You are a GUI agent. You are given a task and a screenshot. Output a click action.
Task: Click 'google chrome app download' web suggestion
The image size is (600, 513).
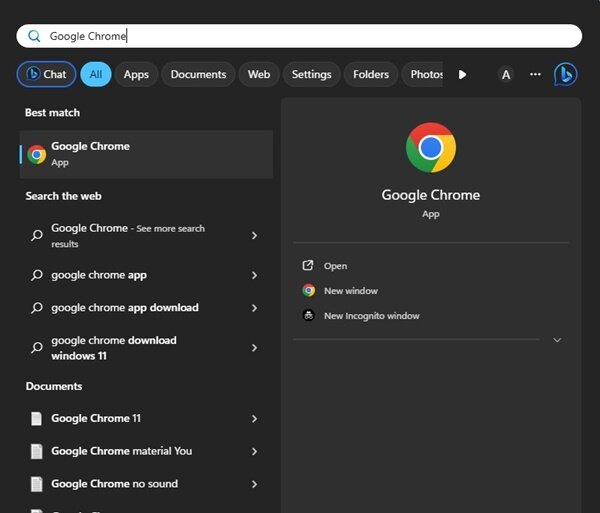[146, 308]
